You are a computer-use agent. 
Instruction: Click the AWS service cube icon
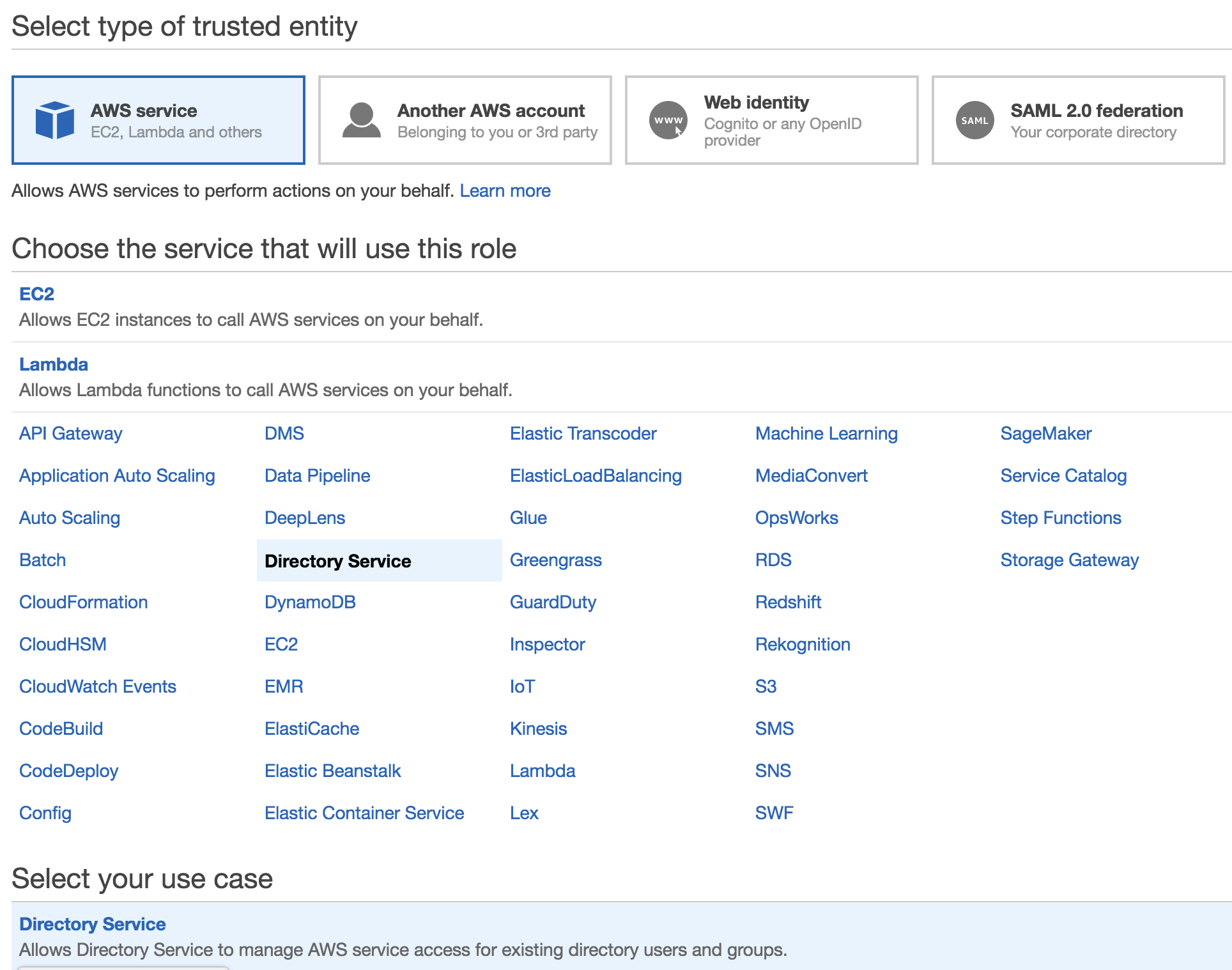point(55,120)
